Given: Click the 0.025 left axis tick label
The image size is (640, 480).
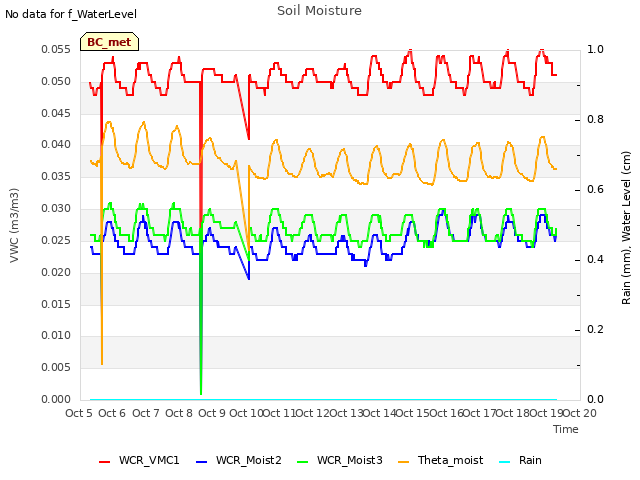Looking at the screenshot, I should click(56, 240).
